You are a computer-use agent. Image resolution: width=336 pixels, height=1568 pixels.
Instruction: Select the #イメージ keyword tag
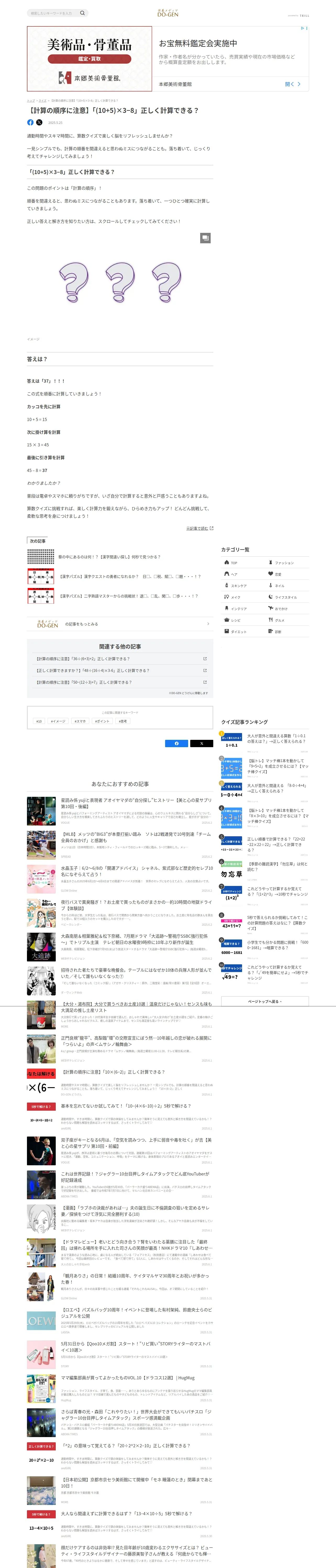(x=58, y=721)
